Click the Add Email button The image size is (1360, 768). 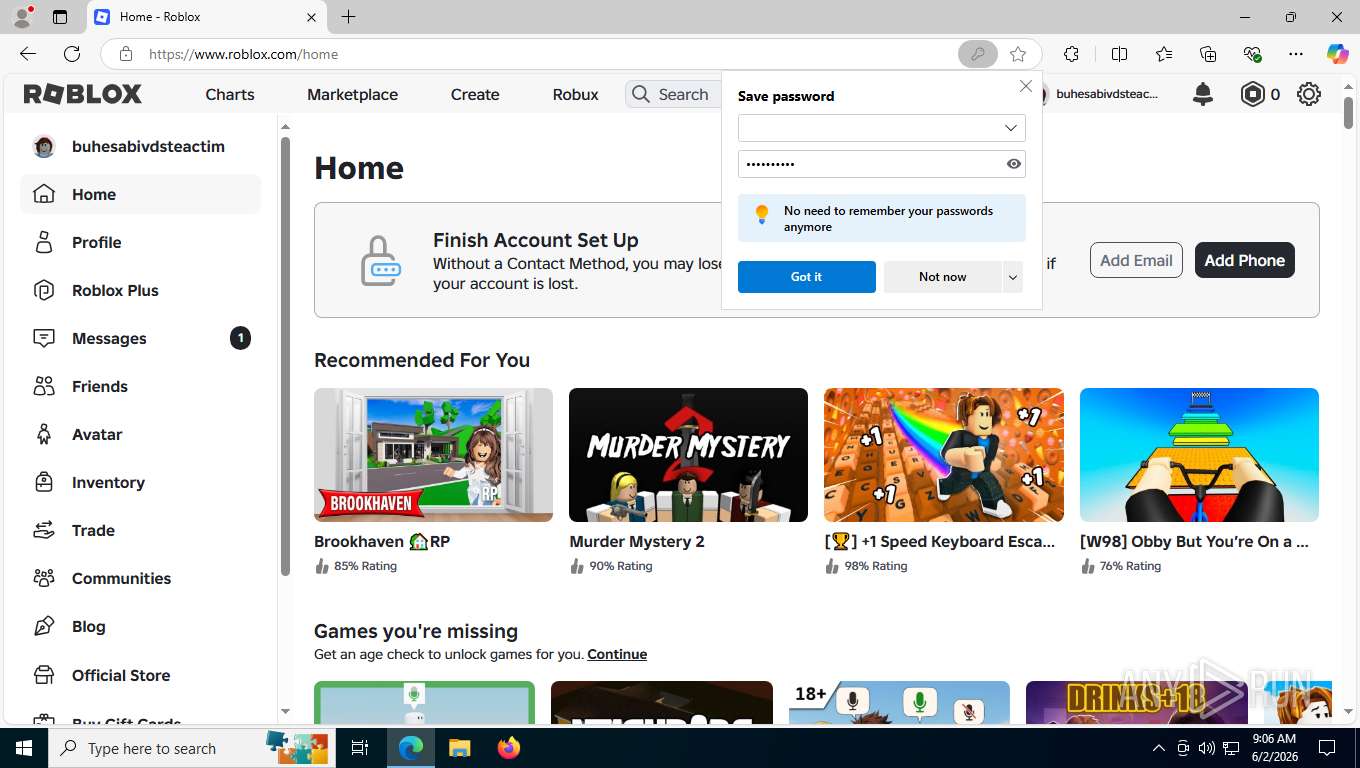coord(1136,260)
